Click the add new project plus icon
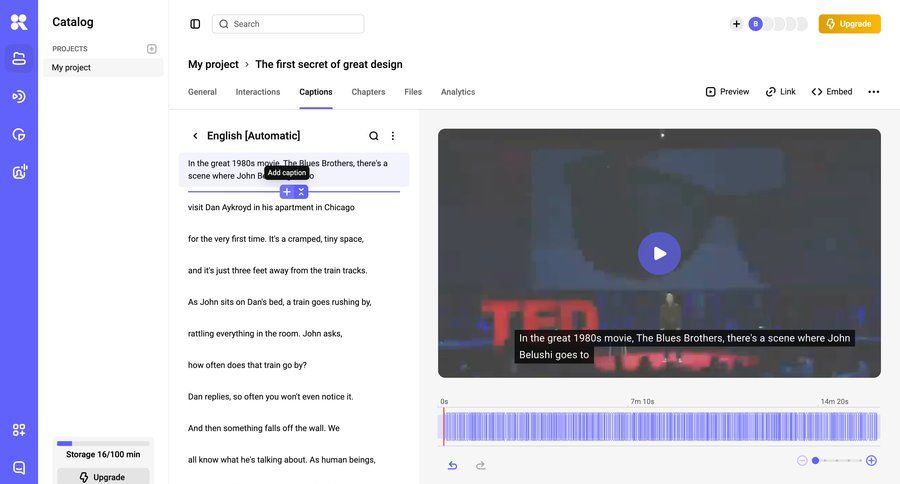 (152, 49)
